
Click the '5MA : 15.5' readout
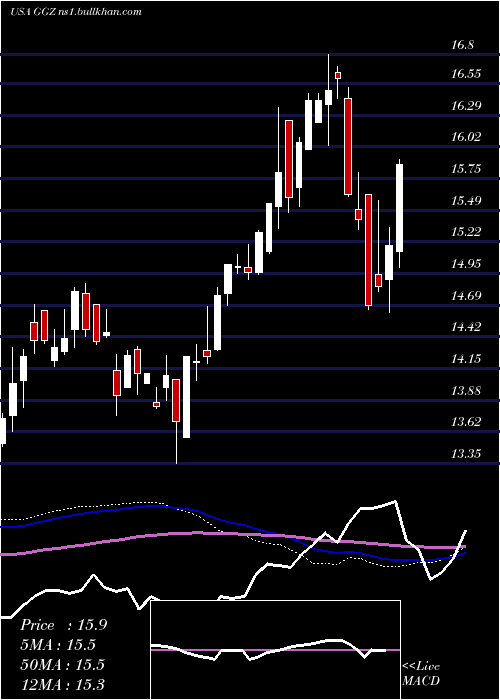tap(58, 645)
